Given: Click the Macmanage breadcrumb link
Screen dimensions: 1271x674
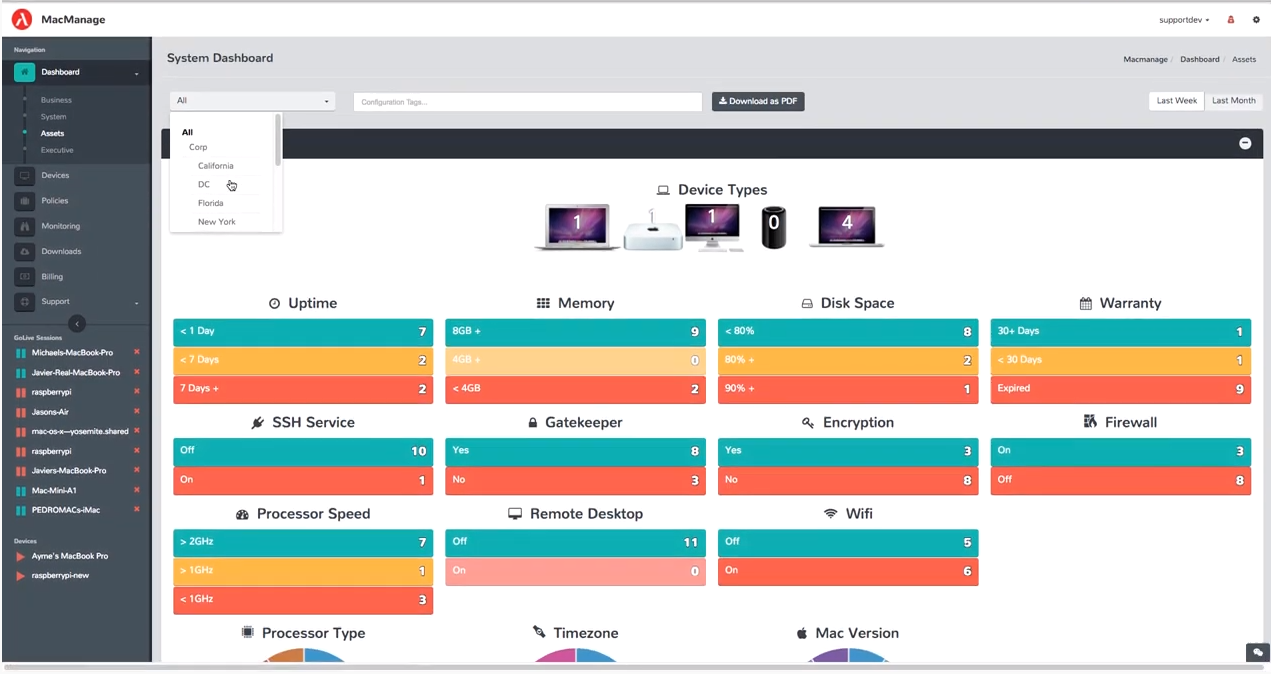Looking at the screenshot, I should pos(1145,59).
